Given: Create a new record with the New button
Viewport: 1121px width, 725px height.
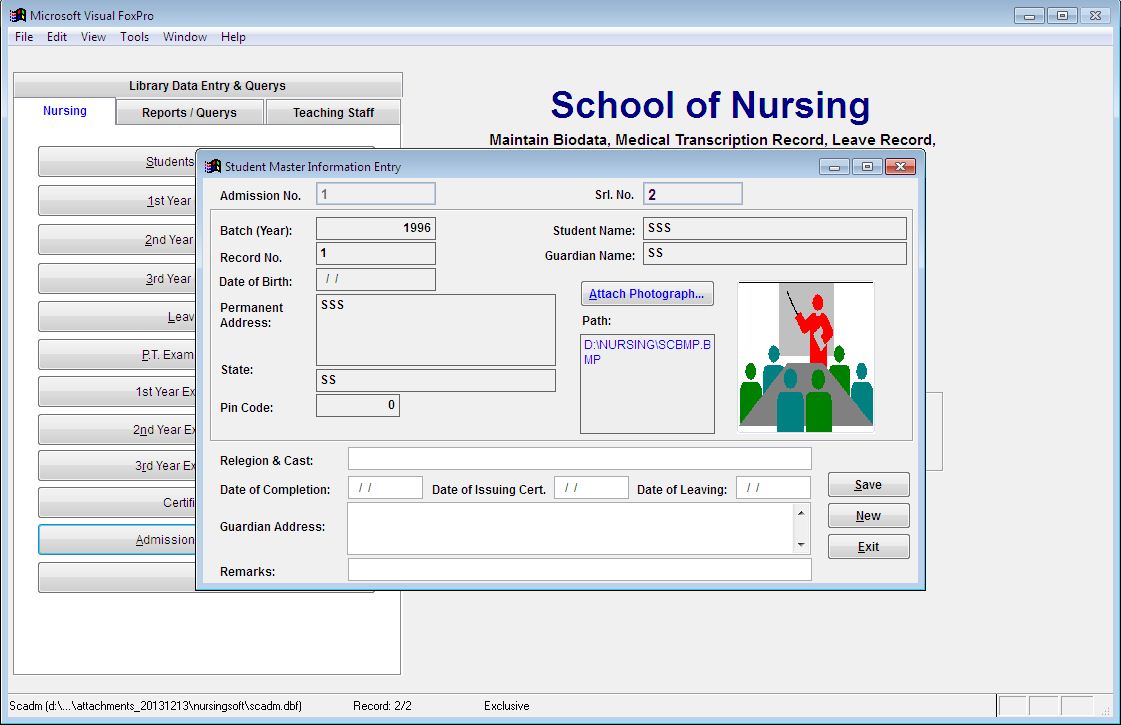Looking at the screenshot, I should [867, 515].
